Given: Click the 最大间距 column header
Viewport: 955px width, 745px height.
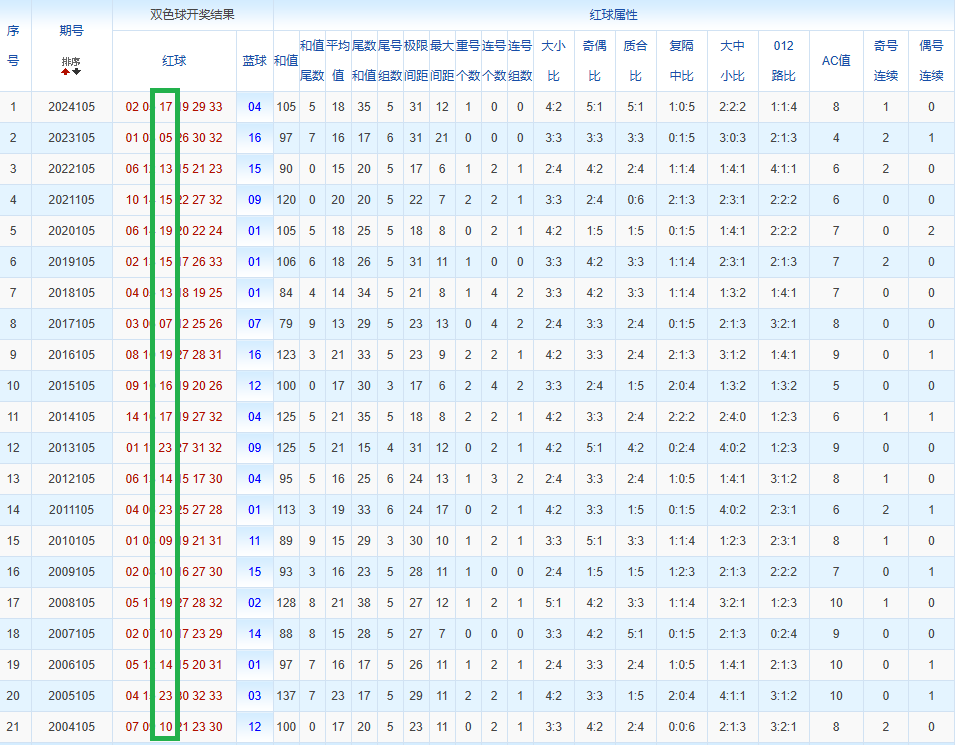Looking at the screenshot, I should [x=442, y=60].
